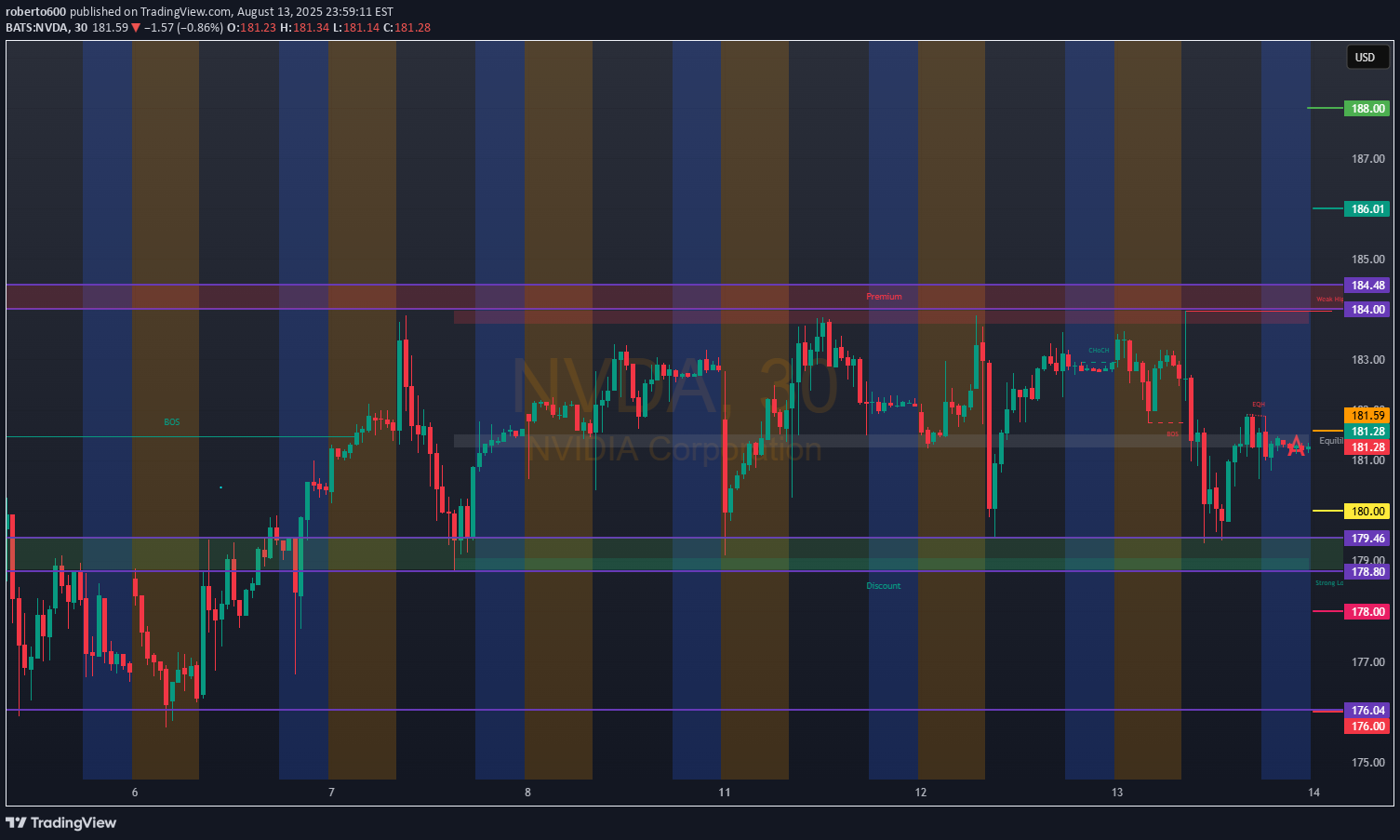Click the red BOS label near day 13
Screen dimensions: 1400x840
1172,434
